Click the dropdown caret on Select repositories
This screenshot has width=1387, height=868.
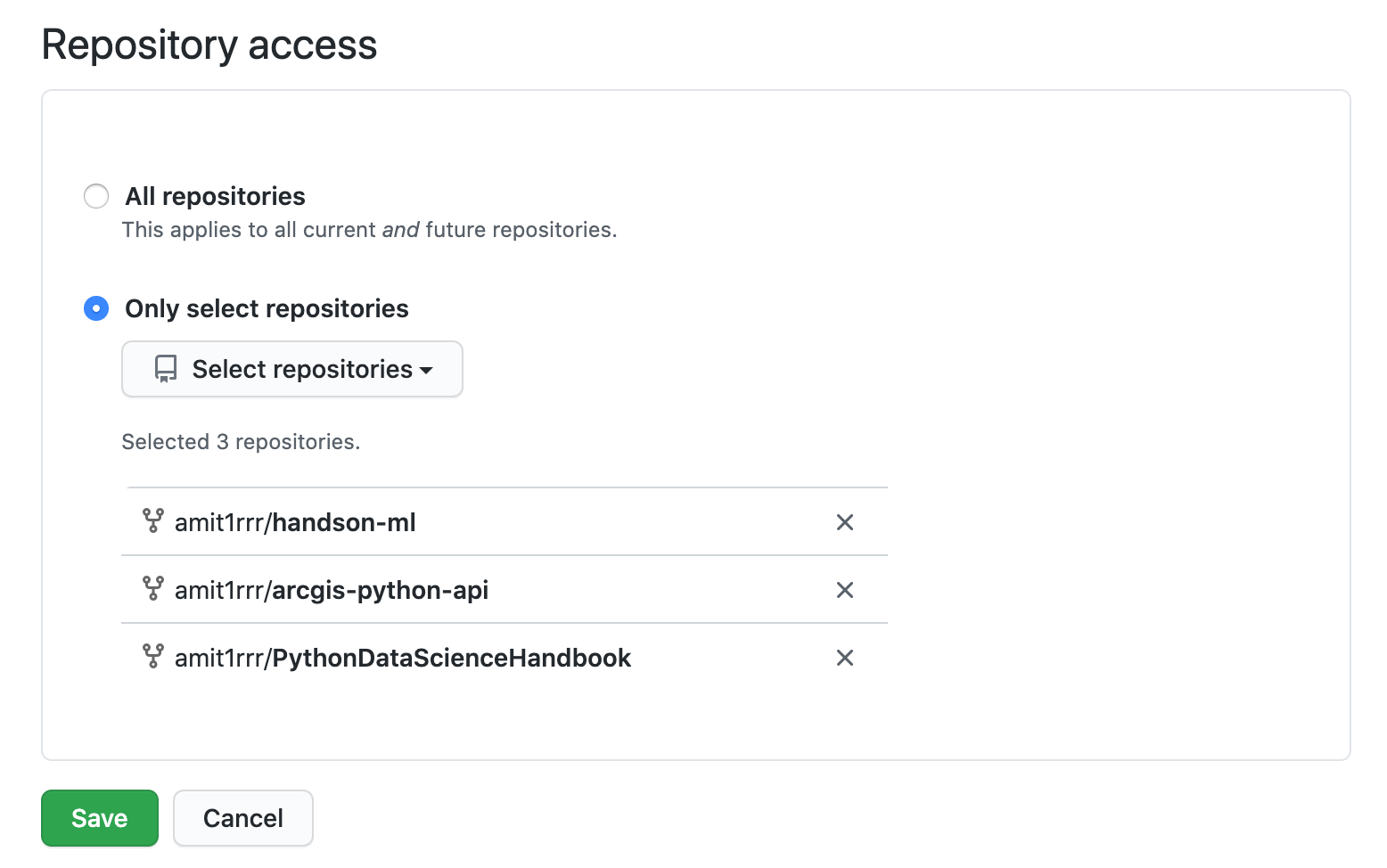coord(427,370)
